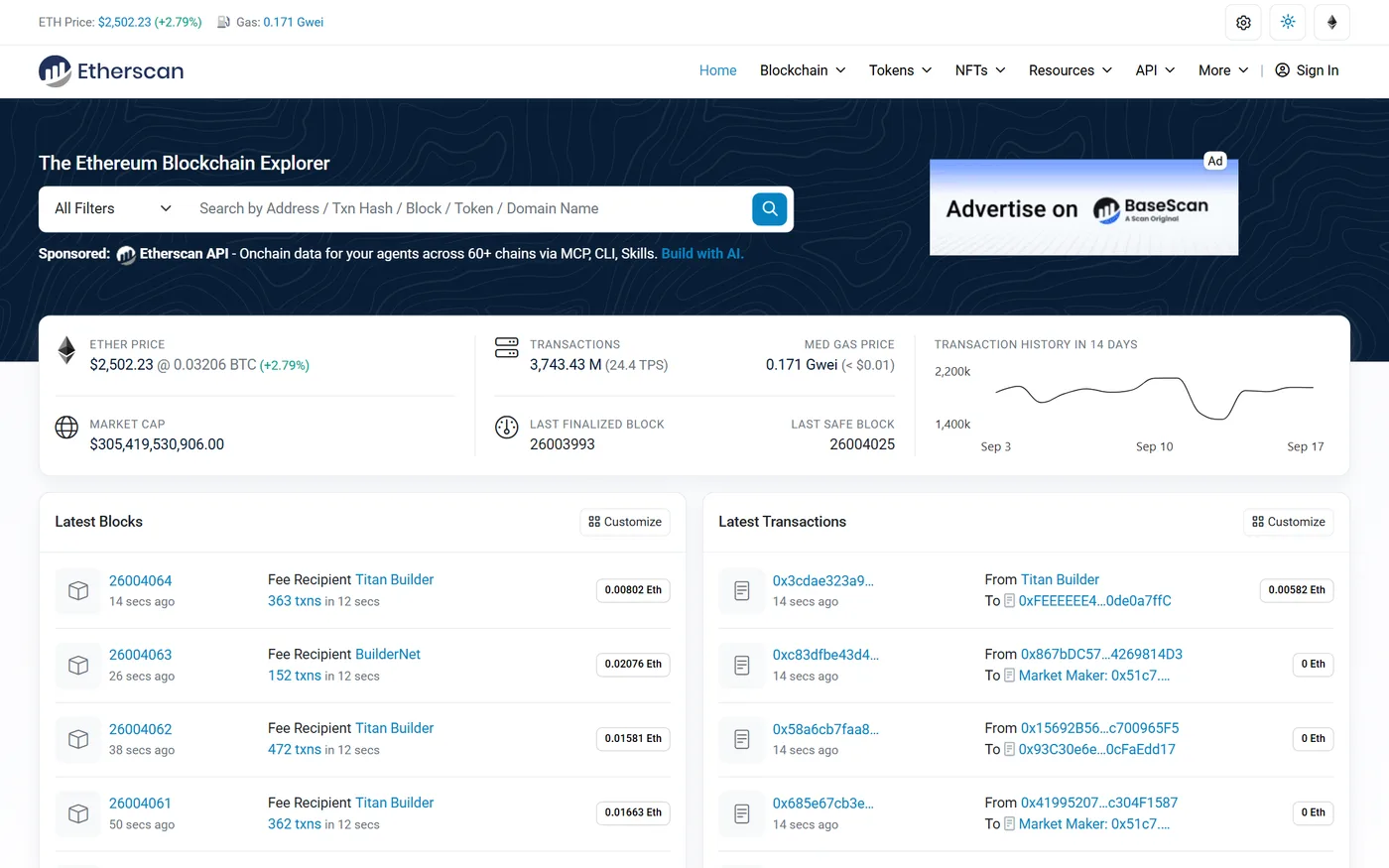The height and width of the screenshot is (868, 1389).
Task: Click the gas pump icon in top bar
Action: (223, 22)
